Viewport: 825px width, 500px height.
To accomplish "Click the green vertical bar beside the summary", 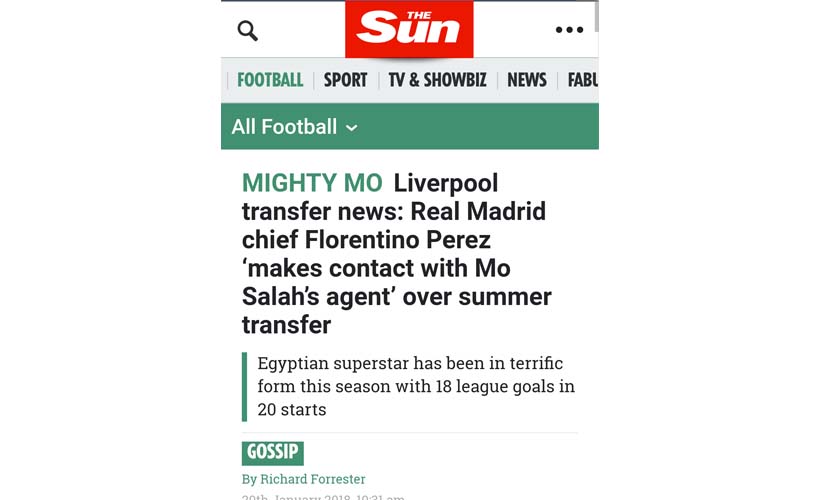I will (245, 386).
